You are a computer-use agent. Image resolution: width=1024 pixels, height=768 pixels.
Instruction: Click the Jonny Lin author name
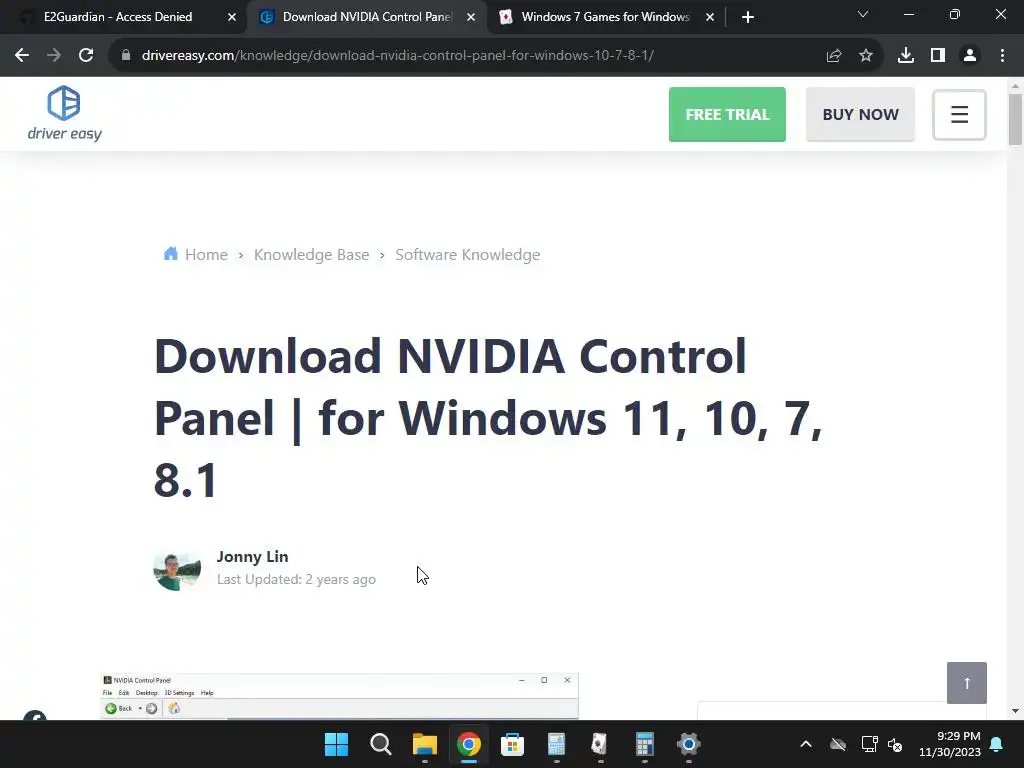tap(252, 556)
